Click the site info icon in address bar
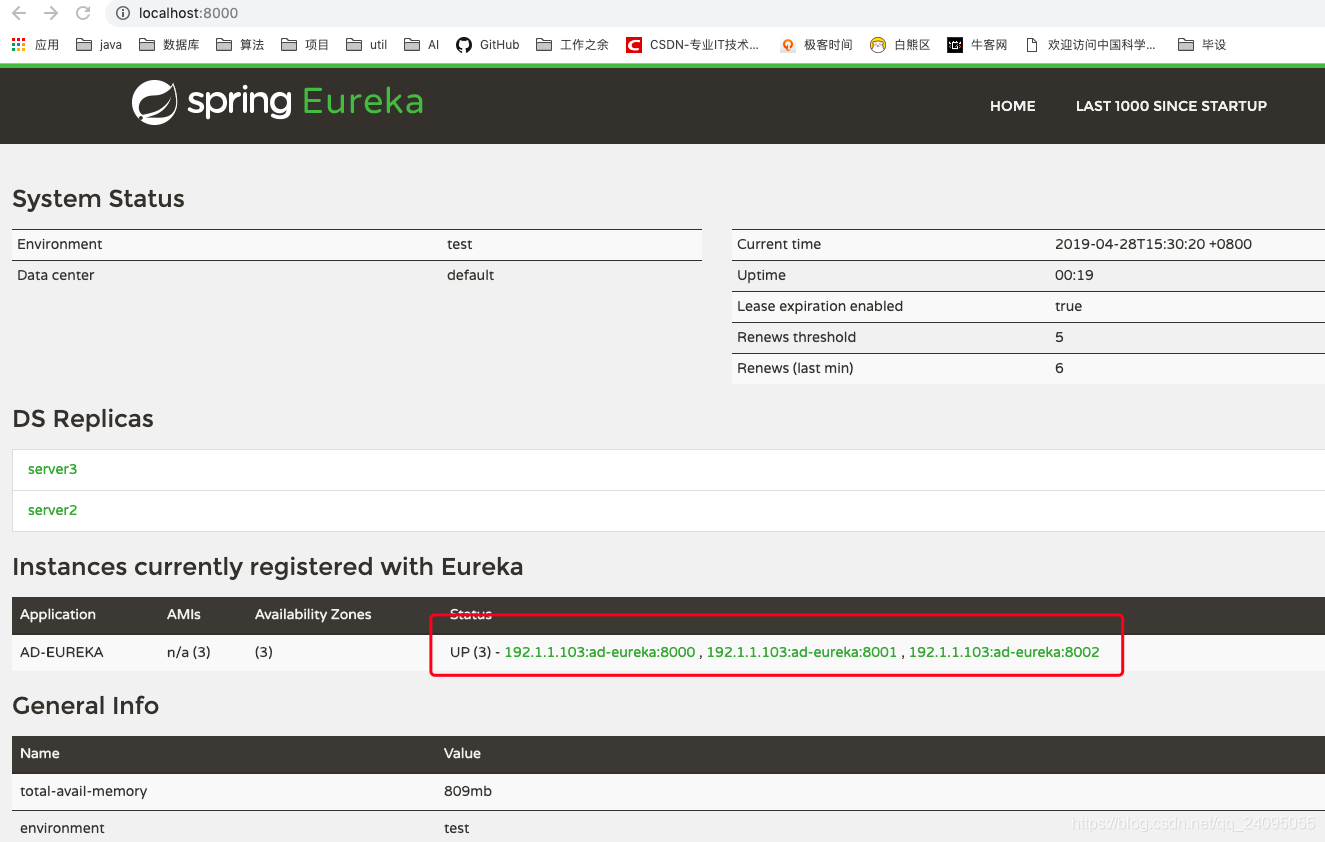The image size is (1325, 842). tap(123, 13)
